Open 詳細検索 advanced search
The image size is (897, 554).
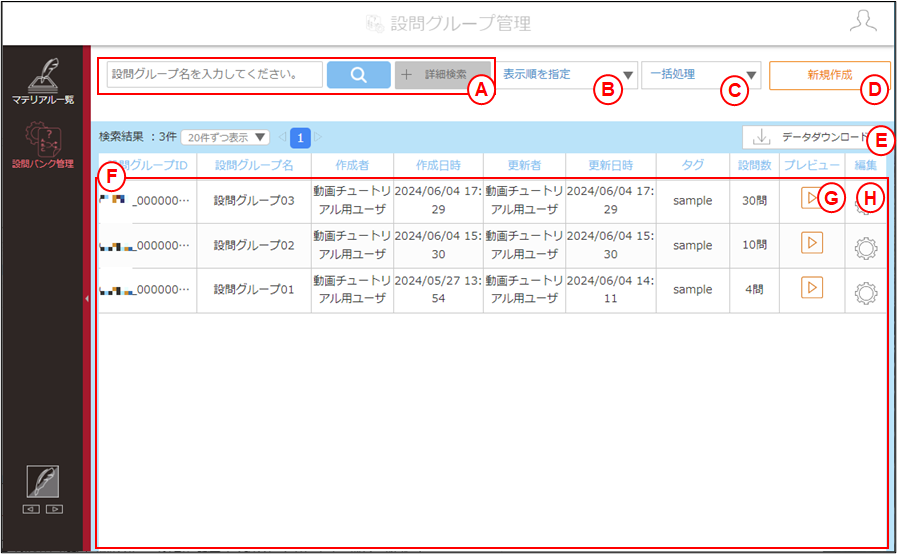(x=442, y=75)
